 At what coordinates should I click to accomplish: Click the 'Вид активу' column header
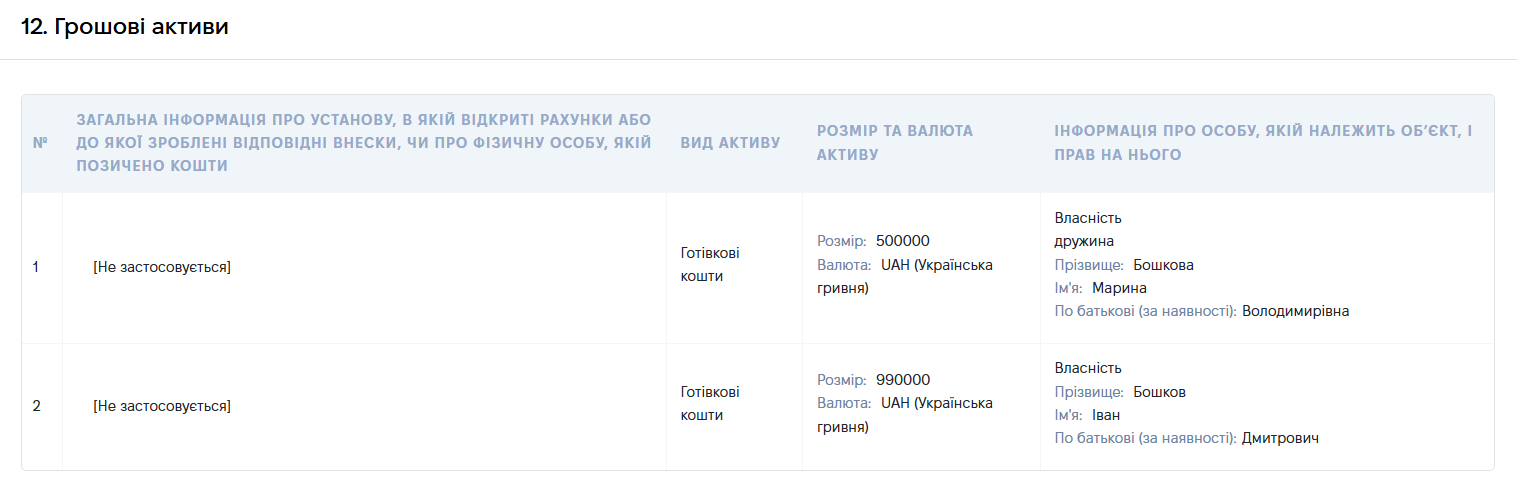pos(730,143)
